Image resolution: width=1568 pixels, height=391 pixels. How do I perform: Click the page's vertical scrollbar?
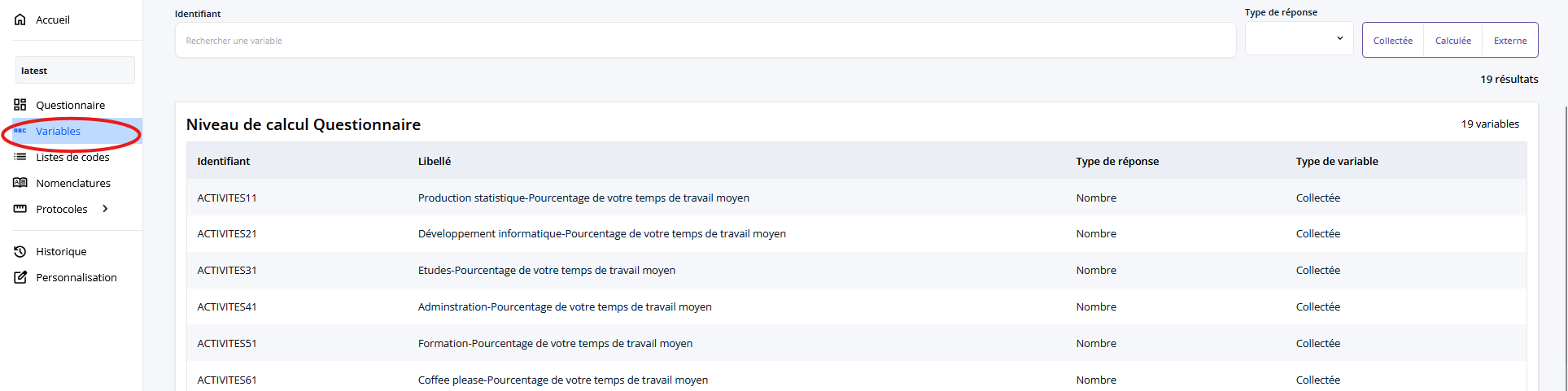tap(1564, 244)
